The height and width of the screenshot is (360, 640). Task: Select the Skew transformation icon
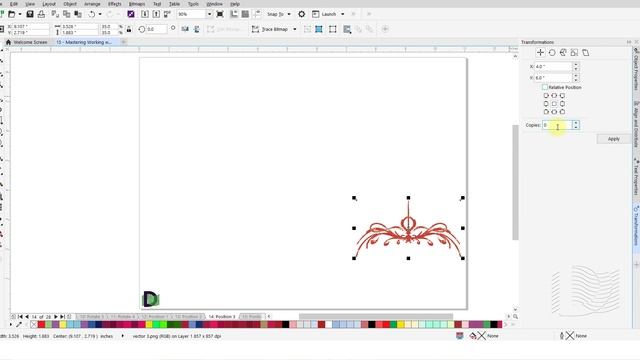pos(586,53)
